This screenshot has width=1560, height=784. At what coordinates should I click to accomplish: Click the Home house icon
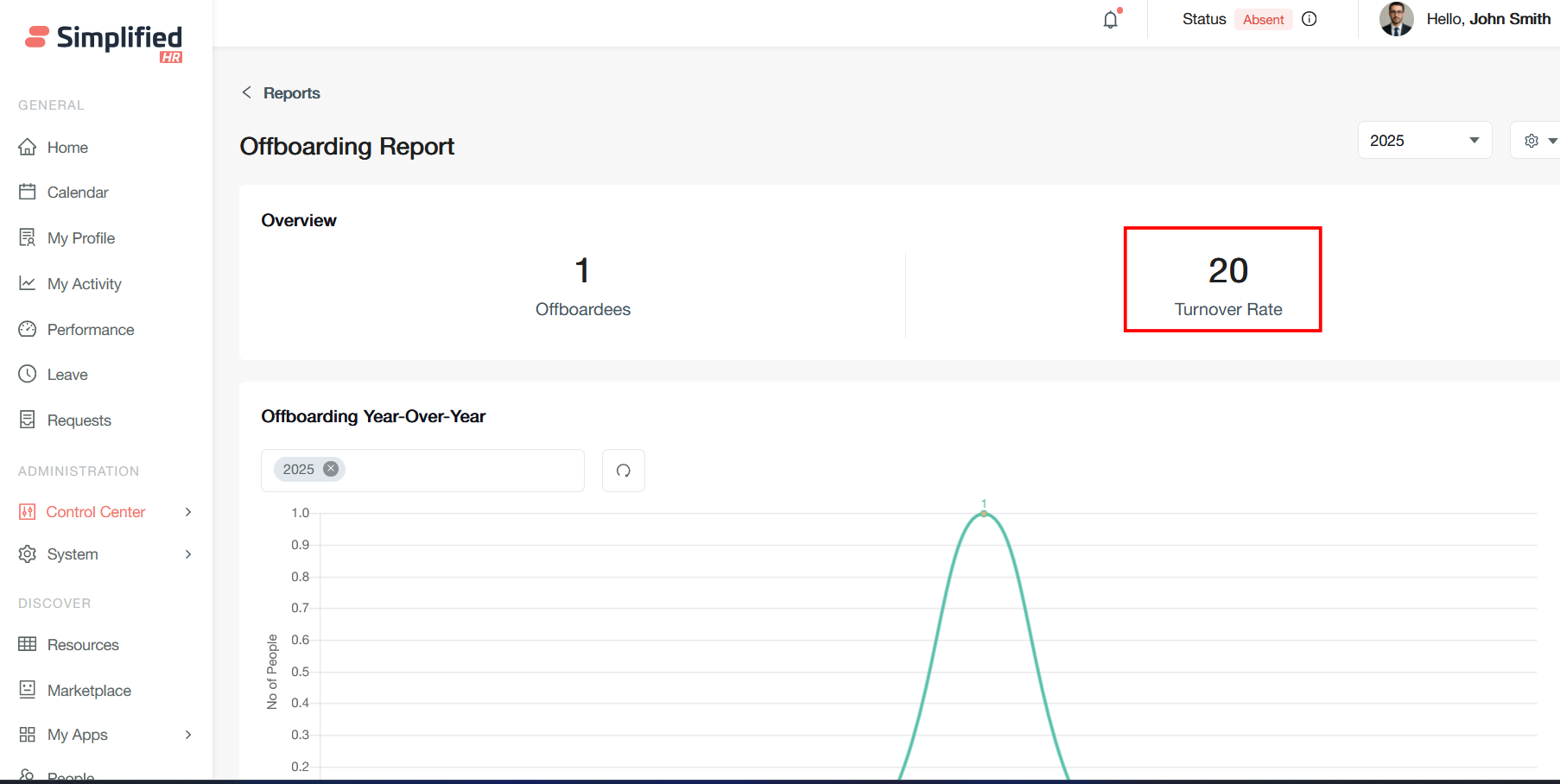[28, 148]
